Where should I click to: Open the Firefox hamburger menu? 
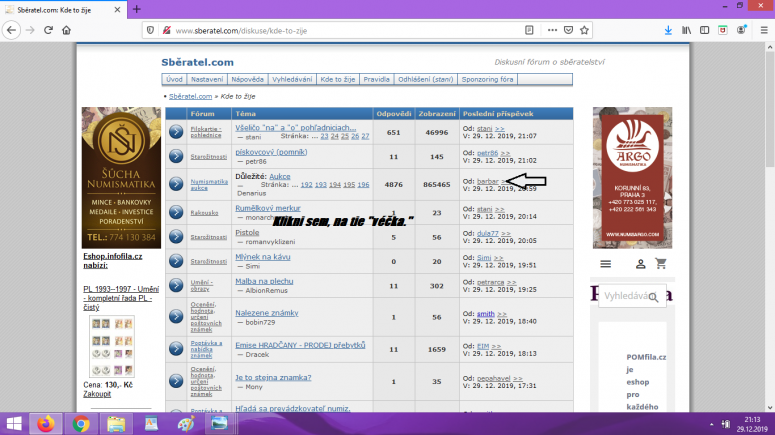point(764,30)
